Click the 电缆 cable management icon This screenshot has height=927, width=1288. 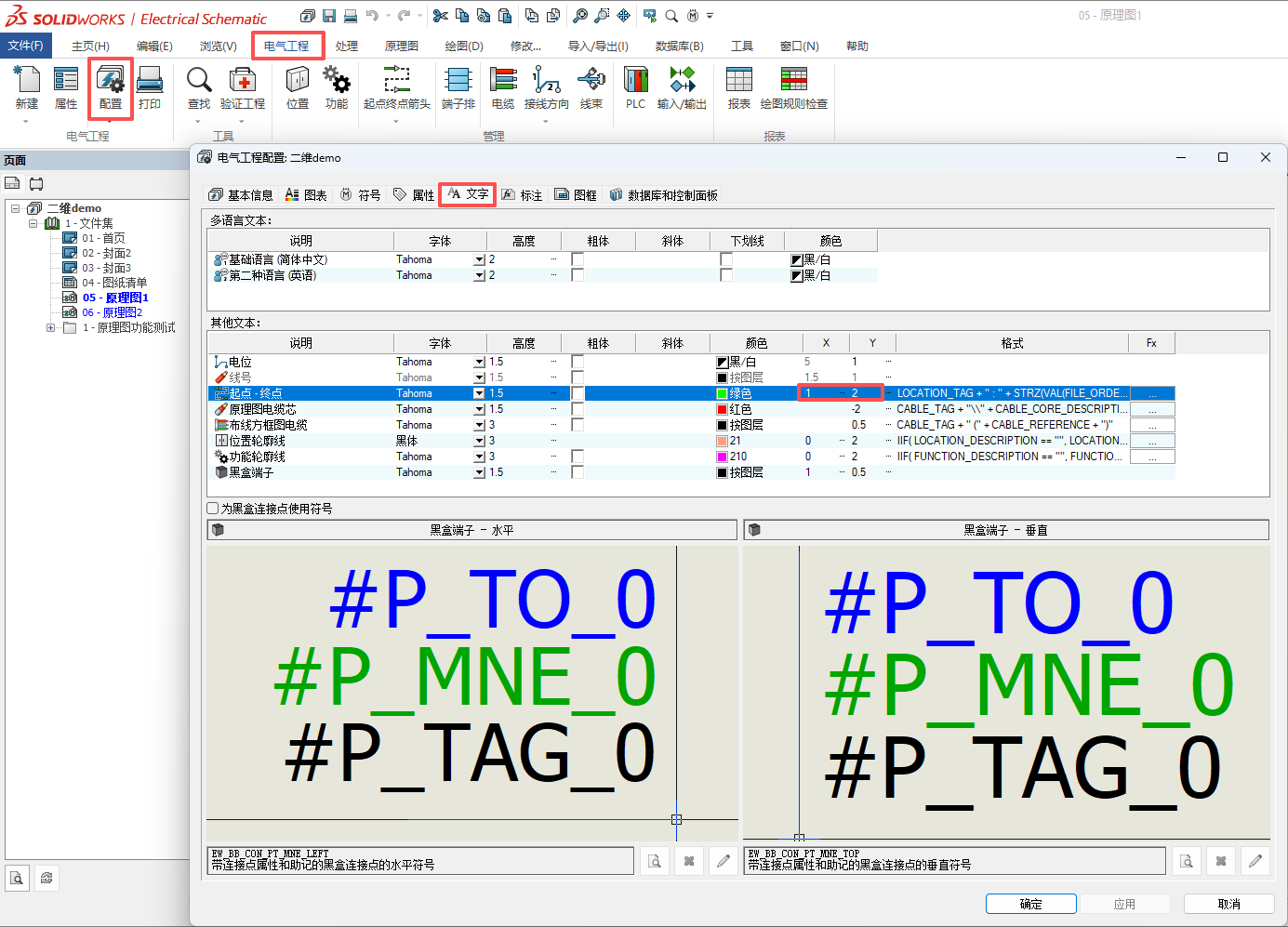click(x=503, y=88)
